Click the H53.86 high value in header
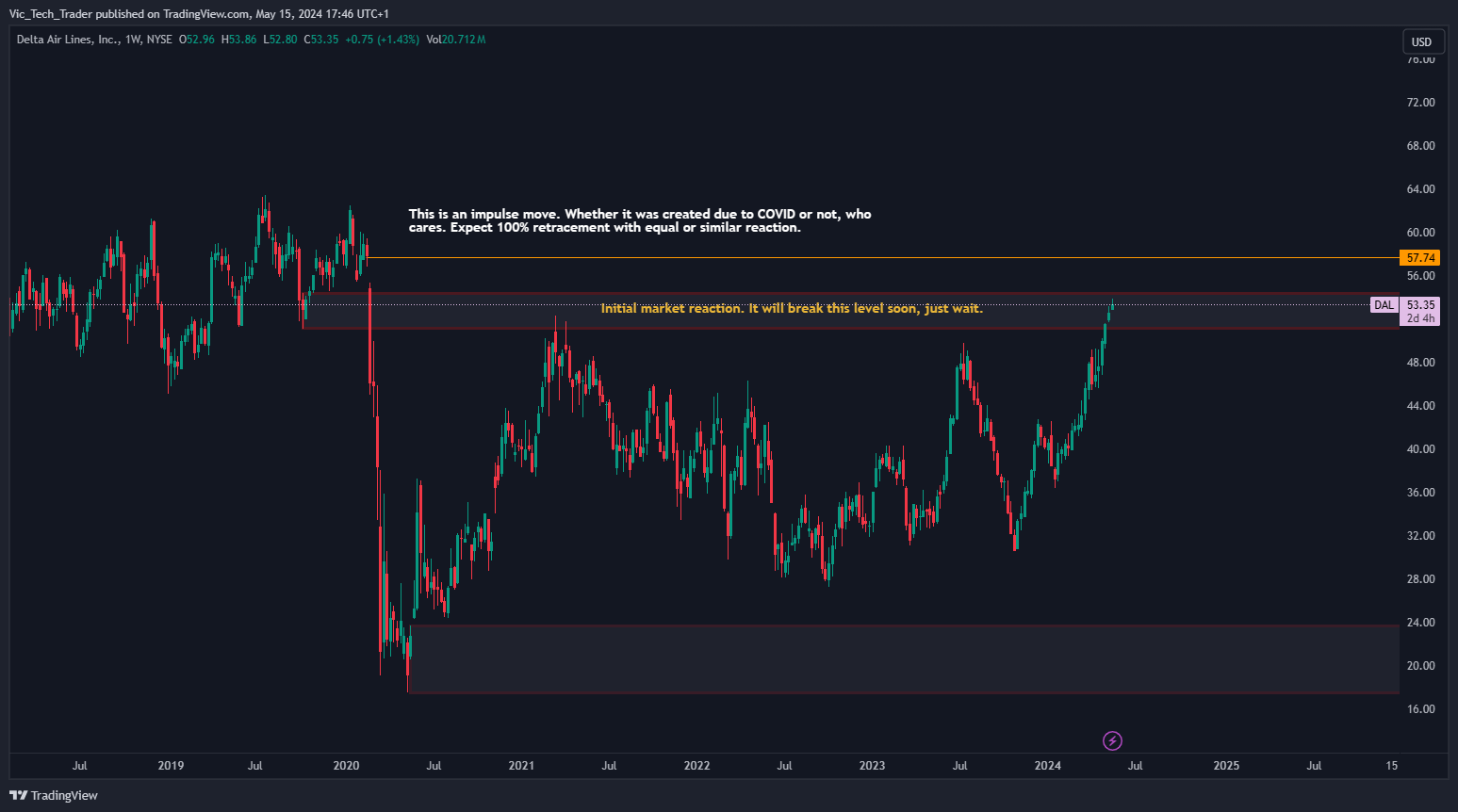The width and height of the screenshot is (1458, 812). point(238,40)
